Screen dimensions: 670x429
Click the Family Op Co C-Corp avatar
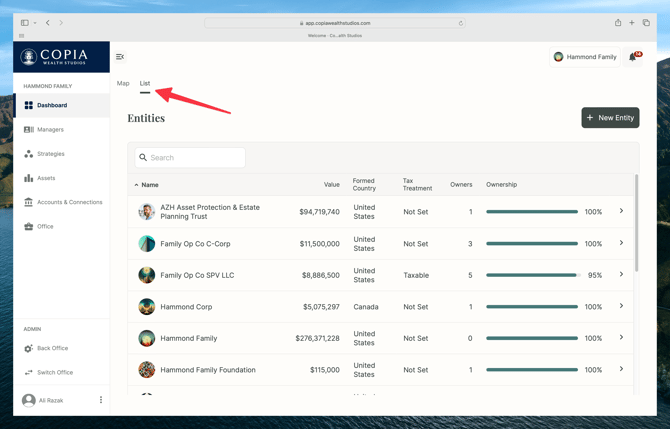(x=147, y=244)
